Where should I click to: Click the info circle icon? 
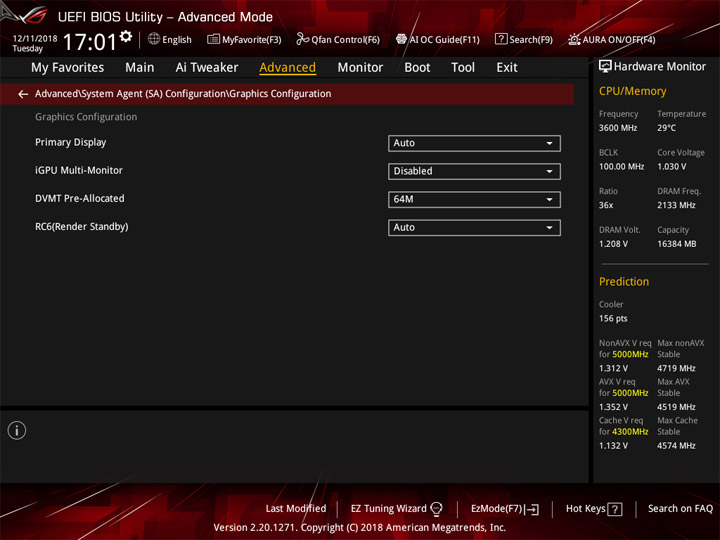pyautogui.click(x=17, y=430)
